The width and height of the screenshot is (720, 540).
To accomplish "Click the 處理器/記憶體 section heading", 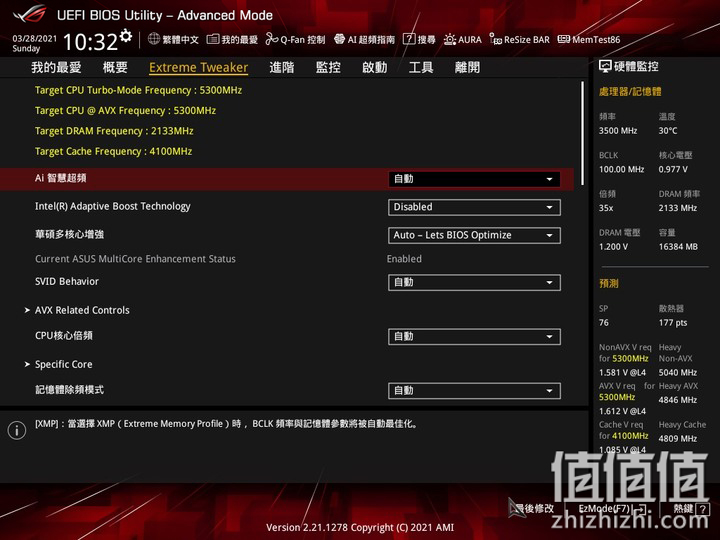I will point(630,92).
